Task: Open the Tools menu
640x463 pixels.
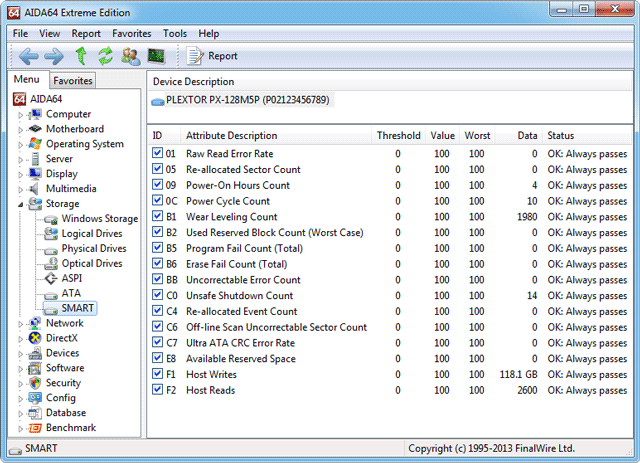Action: tap(175, 33)
